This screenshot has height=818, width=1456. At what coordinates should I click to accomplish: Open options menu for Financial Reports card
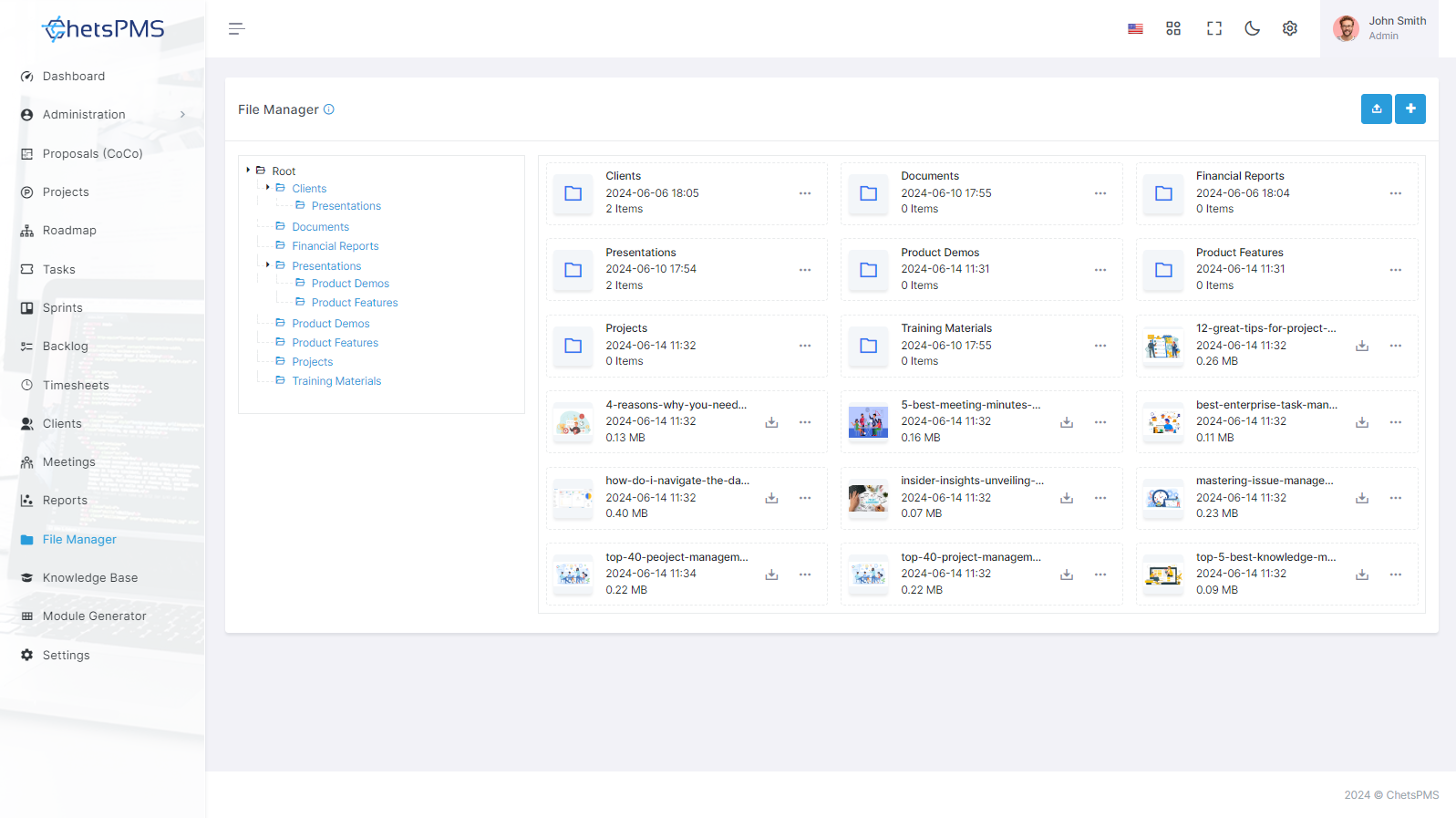pos(1396,193)
